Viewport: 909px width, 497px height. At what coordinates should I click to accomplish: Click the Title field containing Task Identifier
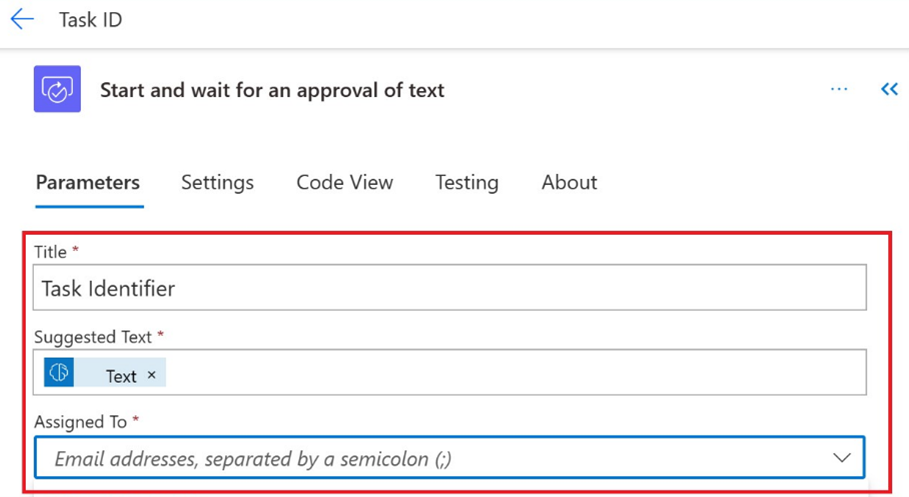[x=450, y=289]
